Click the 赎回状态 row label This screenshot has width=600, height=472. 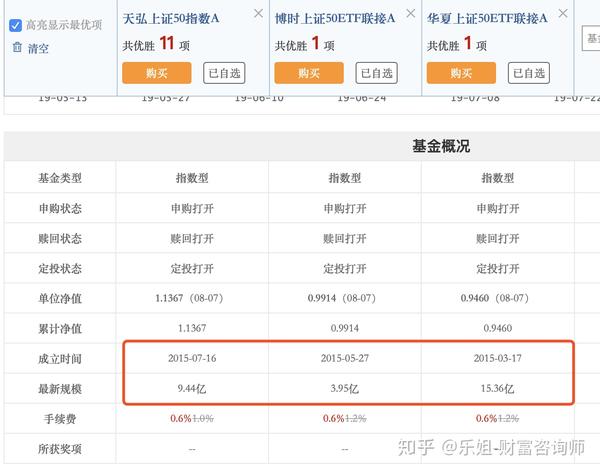[60, 238]
